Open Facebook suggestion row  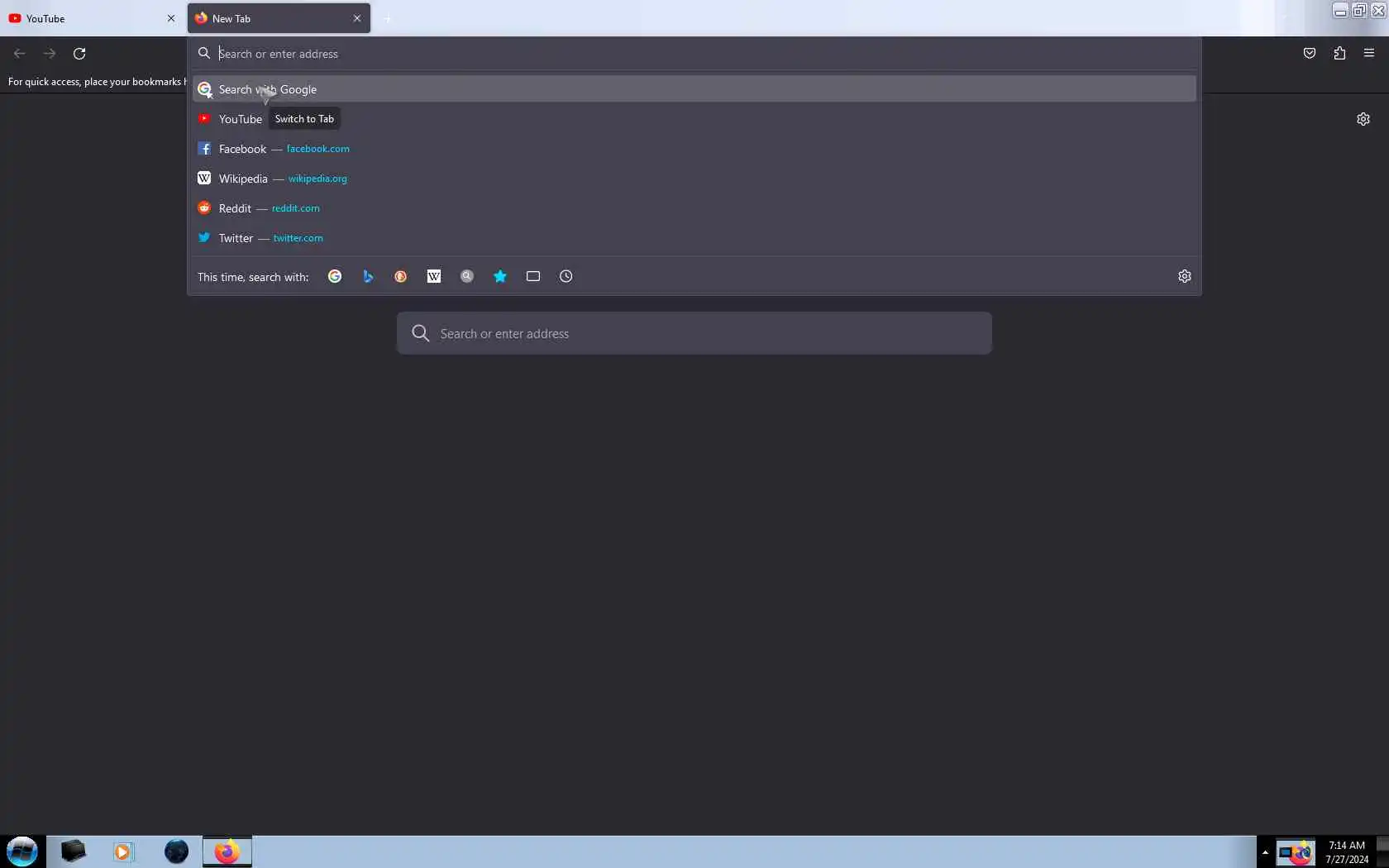[694, 149]
